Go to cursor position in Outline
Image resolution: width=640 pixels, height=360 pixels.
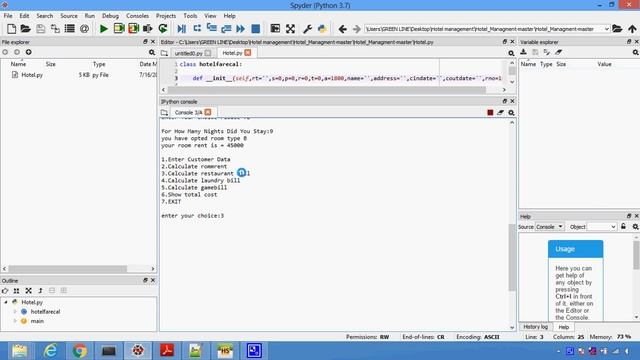click(x=5, y=291)
